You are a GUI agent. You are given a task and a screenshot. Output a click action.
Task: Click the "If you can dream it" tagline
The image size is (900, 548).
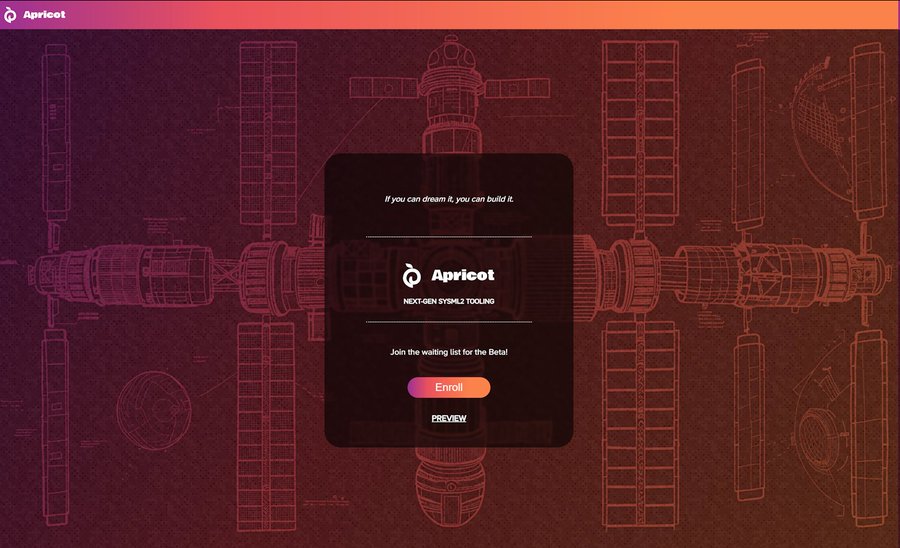[449, 199]
